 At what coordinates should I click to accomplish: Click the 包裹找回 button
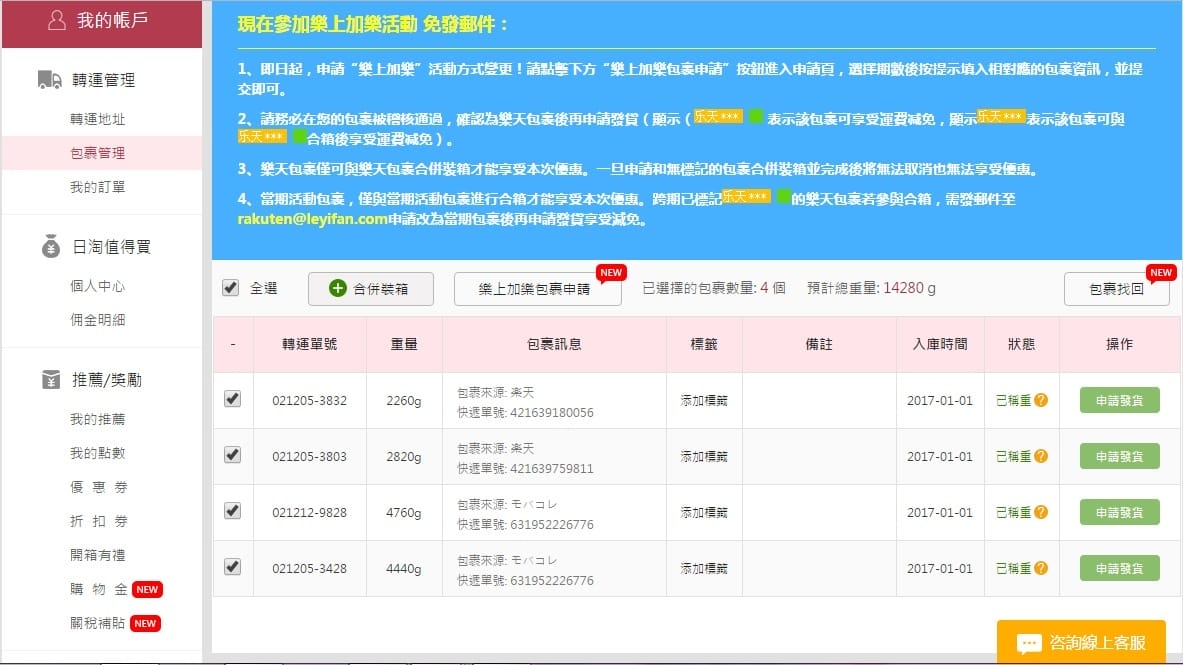tap(1116, 290)
